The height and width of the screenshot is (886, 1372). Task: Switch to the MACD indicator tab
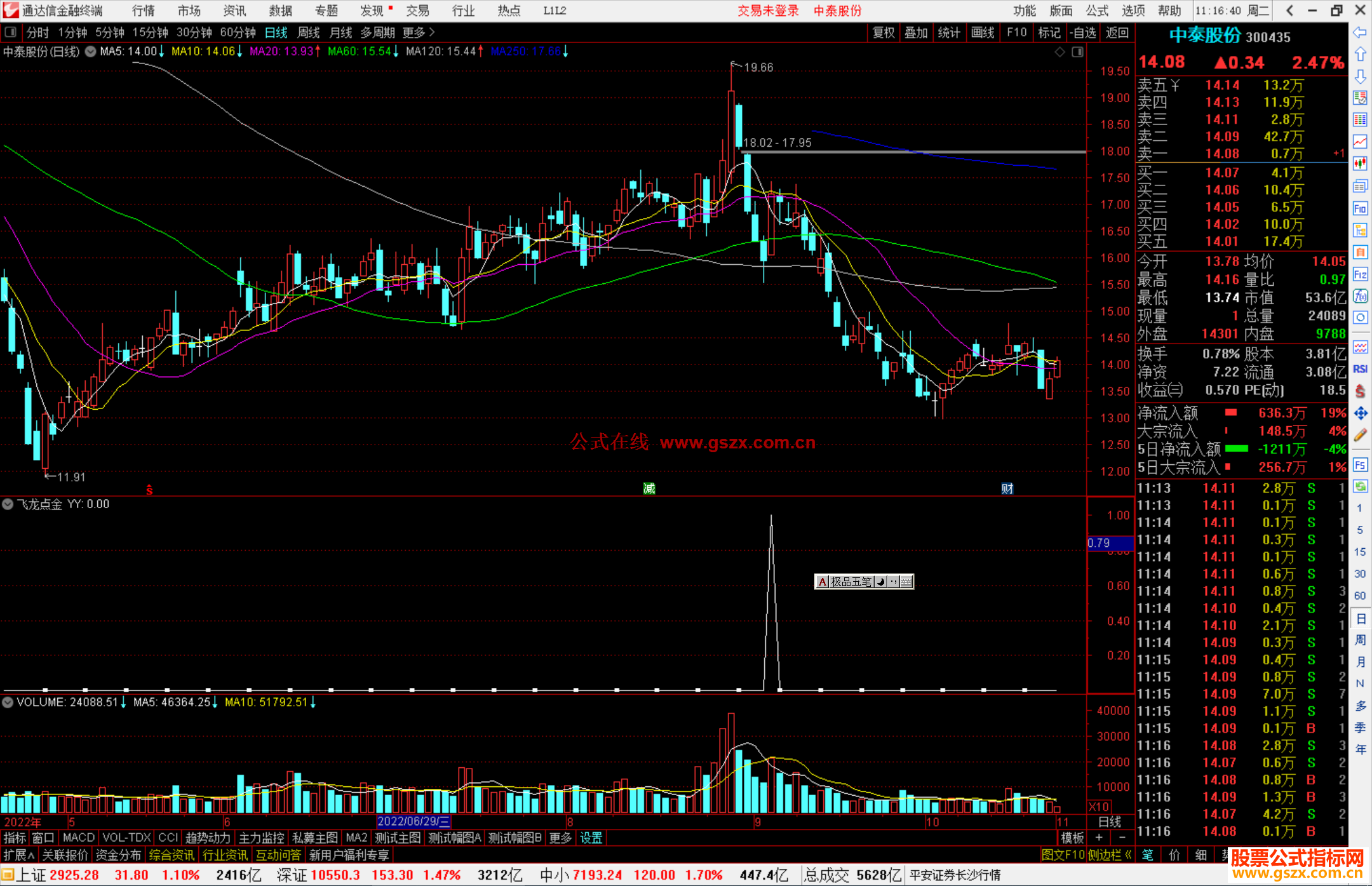(x=79, y=838)
